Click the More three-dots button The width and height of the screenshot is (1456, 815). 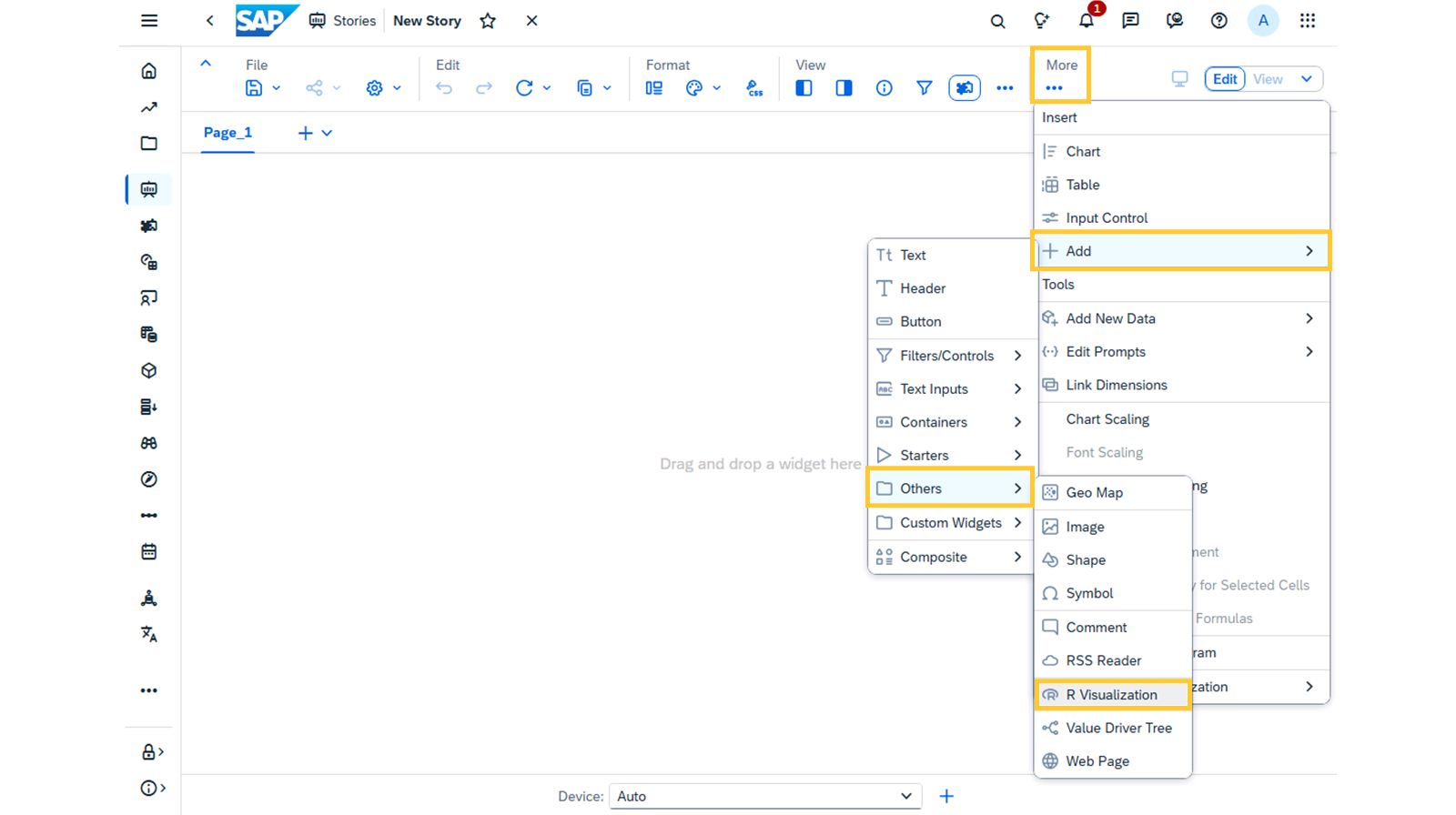tap(1054, 88)
